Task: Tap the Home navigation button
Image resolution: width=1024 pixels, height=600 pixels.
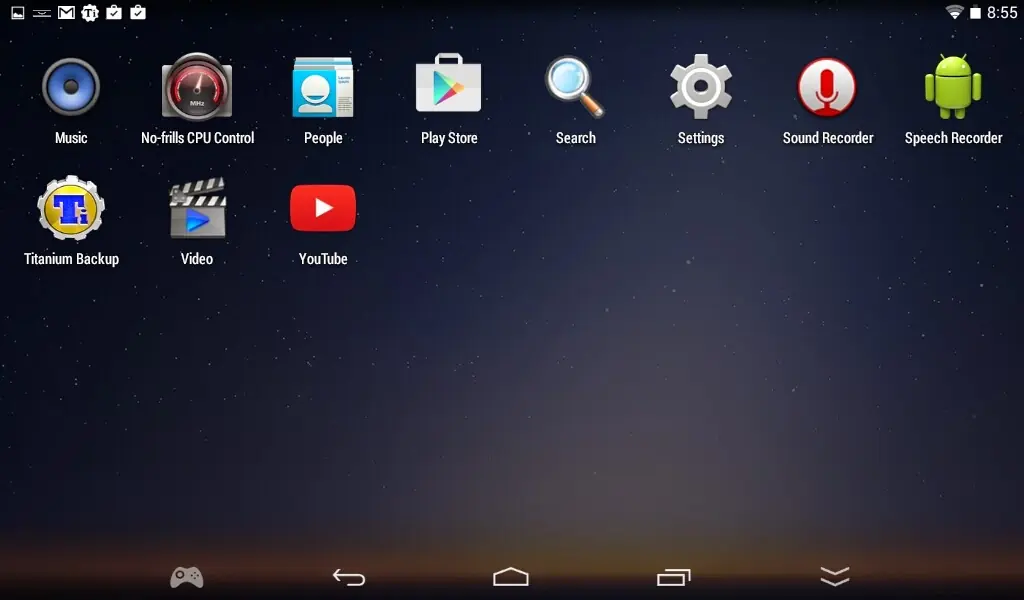Action: (x=511, y=577)
